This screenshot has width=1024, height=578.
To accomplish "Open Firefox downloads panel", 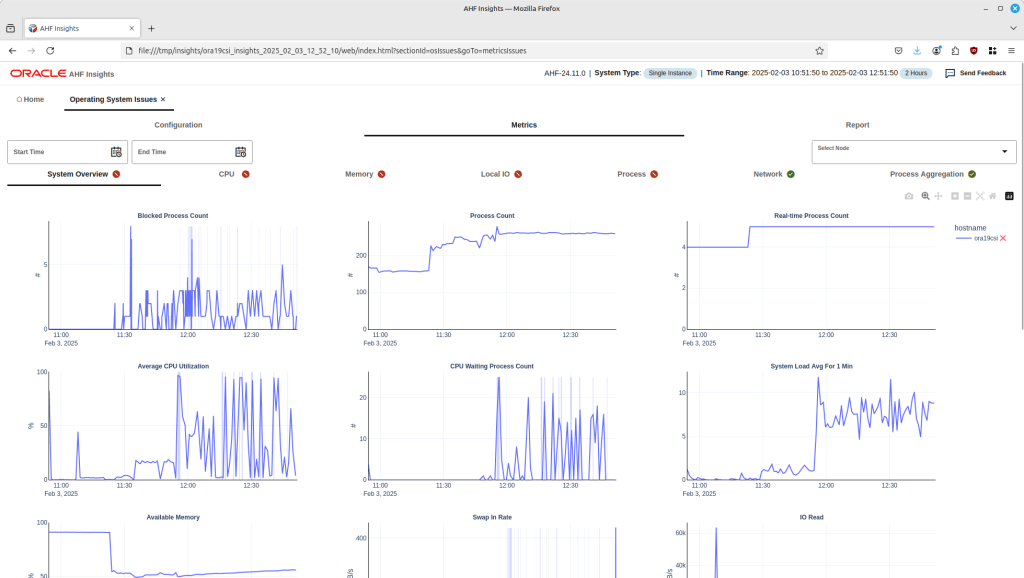I will (917, 50).
